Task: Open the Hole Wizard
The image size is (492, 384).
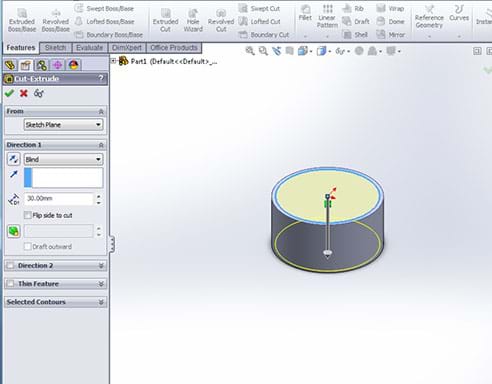Action: point(193,20)
